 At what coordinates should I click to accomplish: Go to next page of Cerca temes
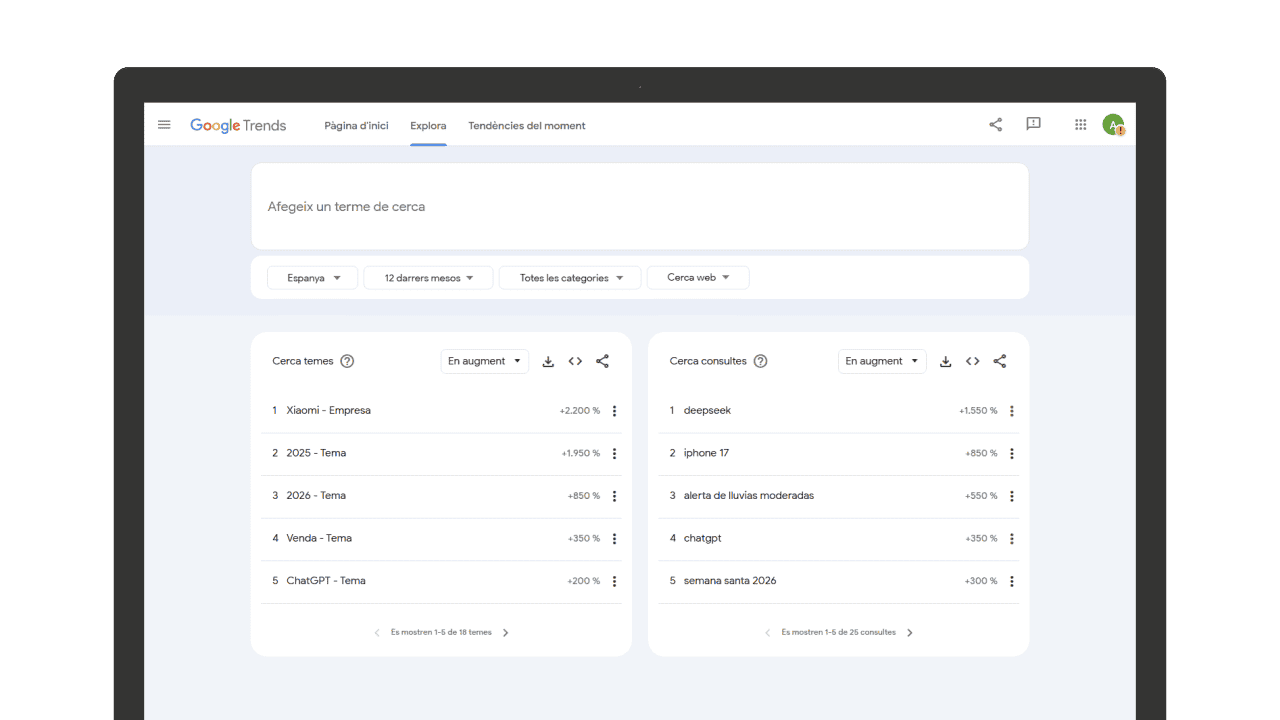click(505, 633)
